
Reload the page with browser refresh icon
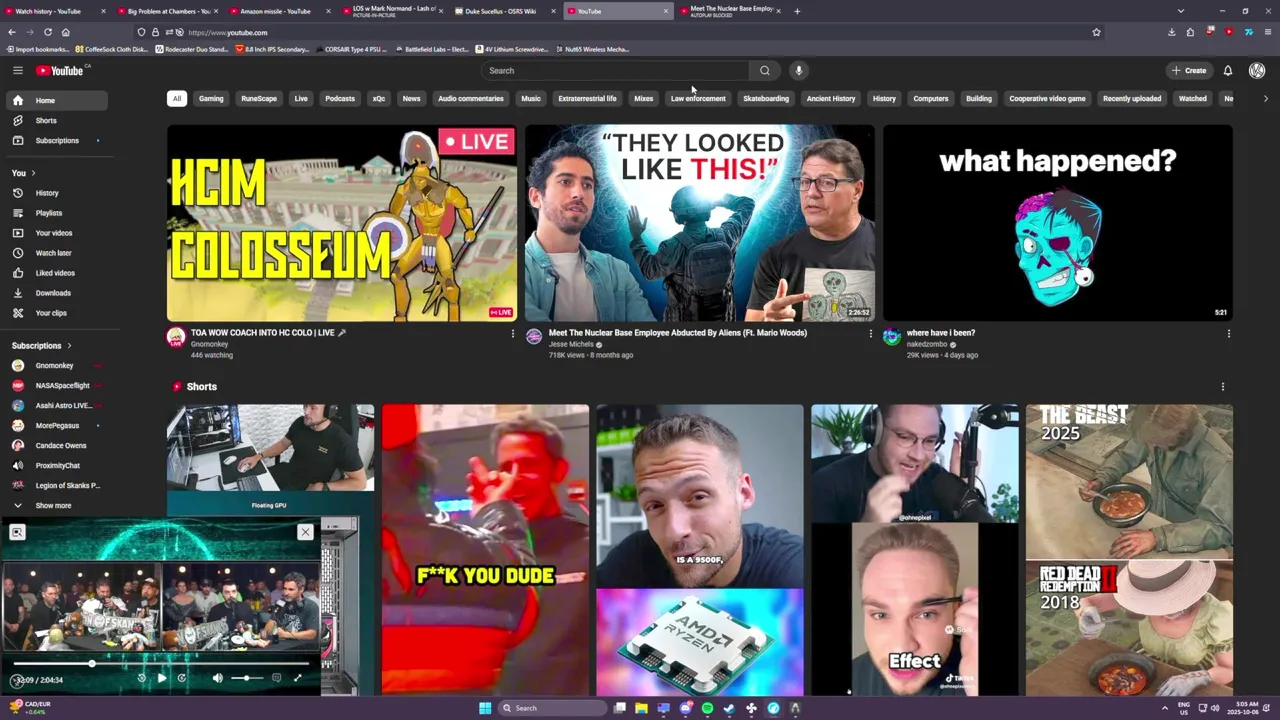pyautogui.click(x=47, y=32)
